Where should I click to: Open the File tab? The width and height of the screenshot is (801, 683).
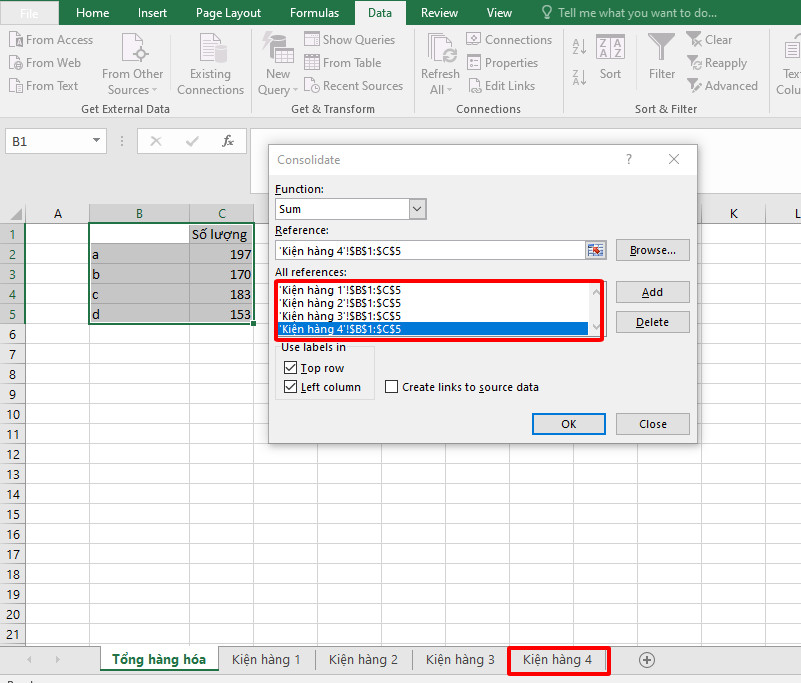click(29, 13)
